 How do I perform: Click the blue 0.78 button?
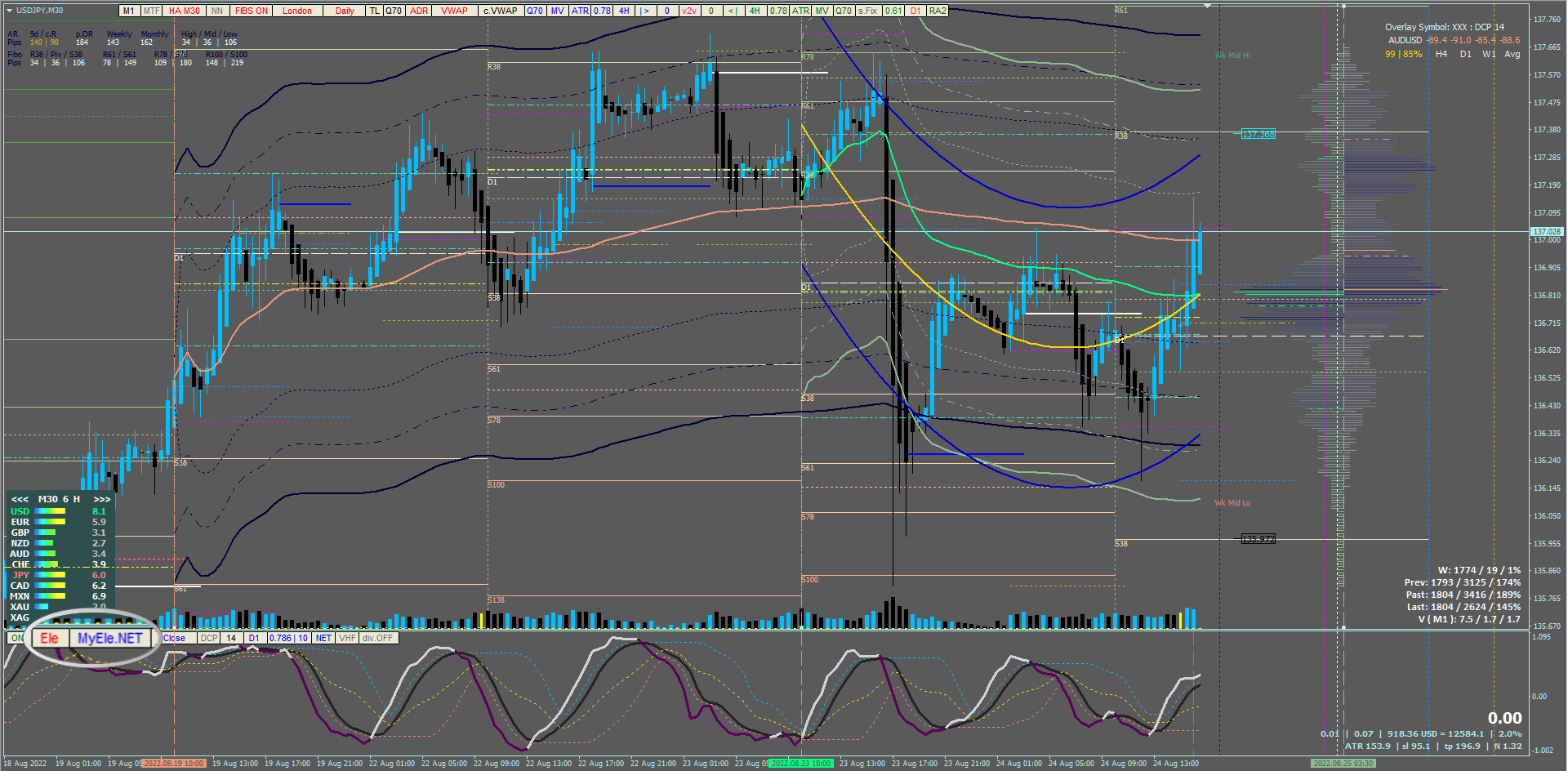pos(602,11)
